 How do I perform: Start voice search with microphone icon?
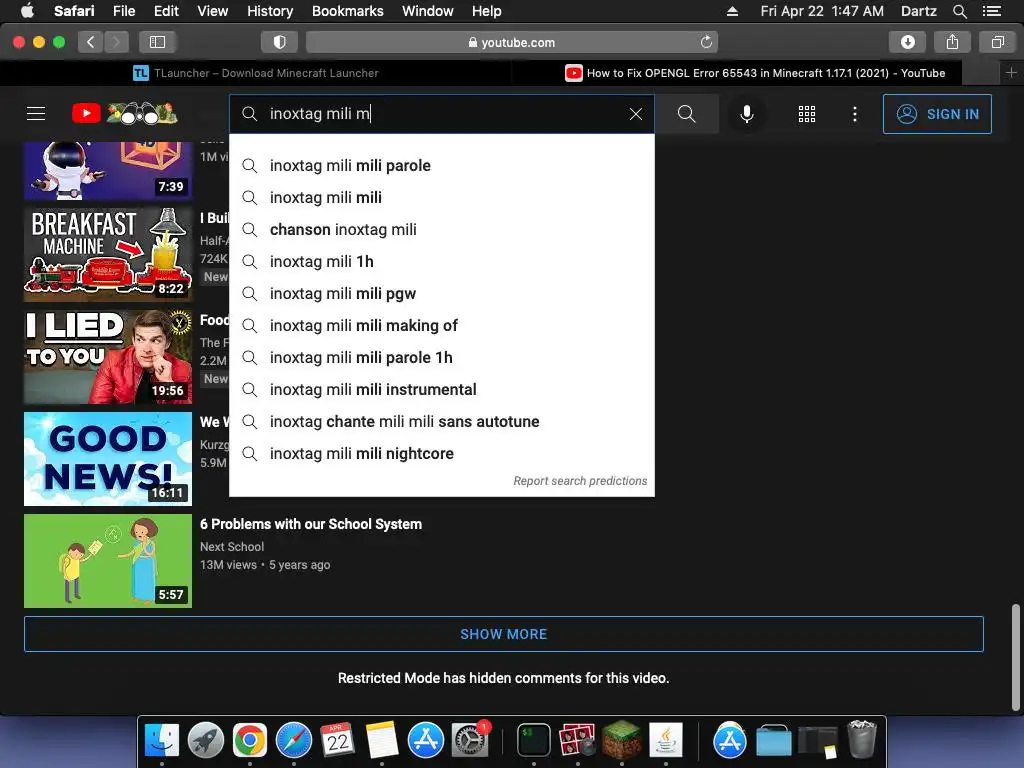point(746,114)
